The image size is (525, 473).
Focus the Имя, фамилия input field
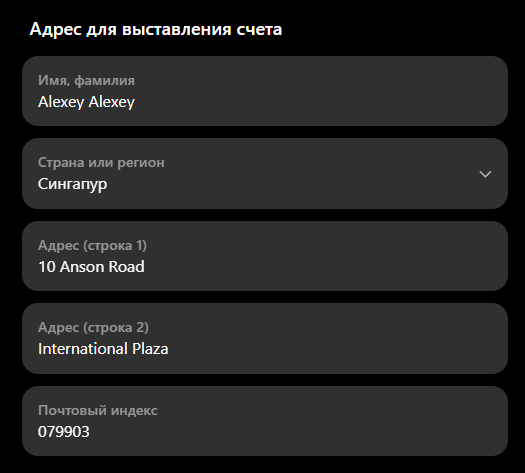click(265, 91)
